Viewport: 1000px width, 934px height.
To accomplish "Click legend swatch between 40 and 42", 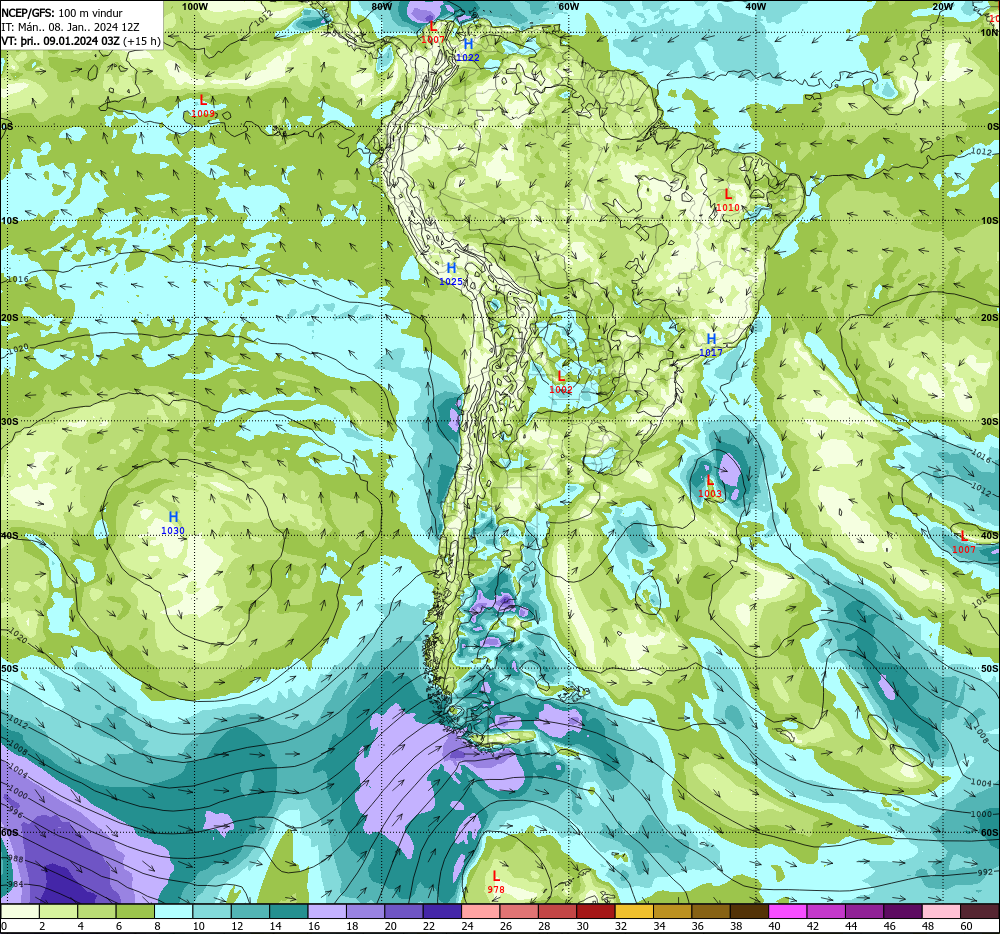I will pyautogui.click(x=788, y=912).
